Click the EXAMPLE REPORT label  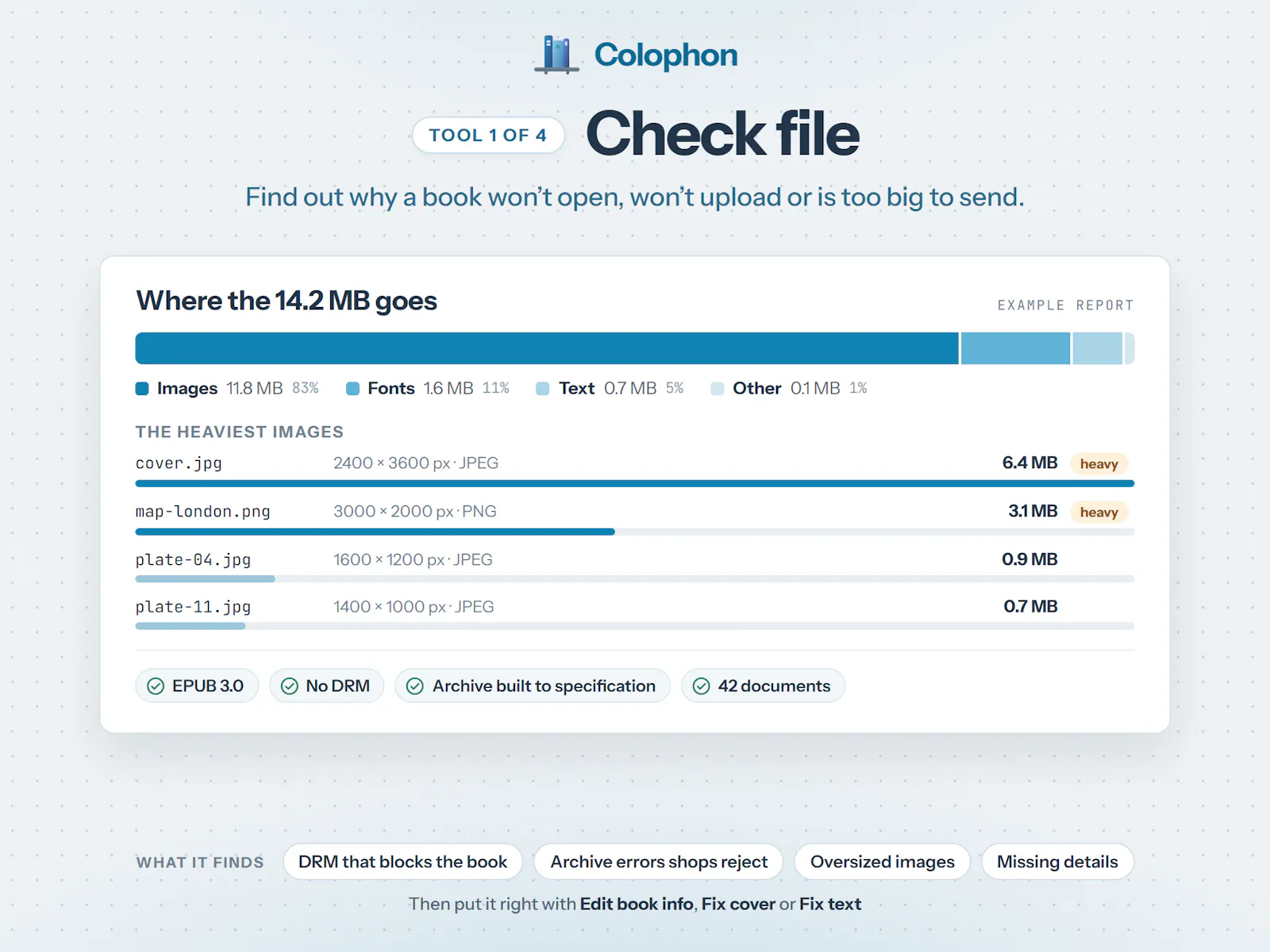point(1065,305)
